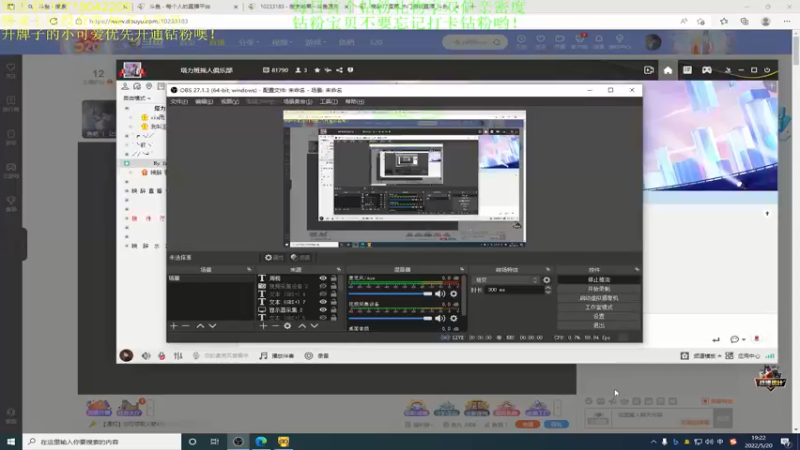This screenshot has width=800, height=450.
Task: Click 工作室模式 studio mode button
Action: [x=598, y=307]
